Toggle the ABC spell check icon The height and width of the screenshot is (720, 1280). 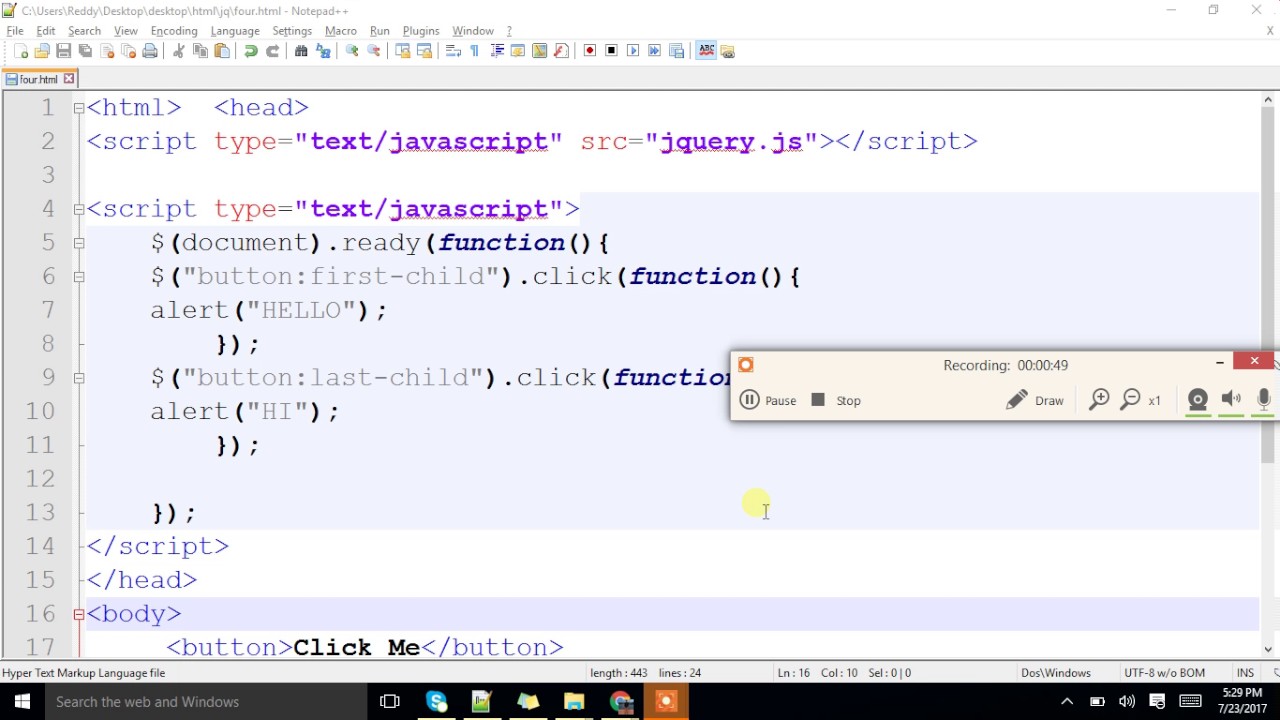tap(706, 51)
